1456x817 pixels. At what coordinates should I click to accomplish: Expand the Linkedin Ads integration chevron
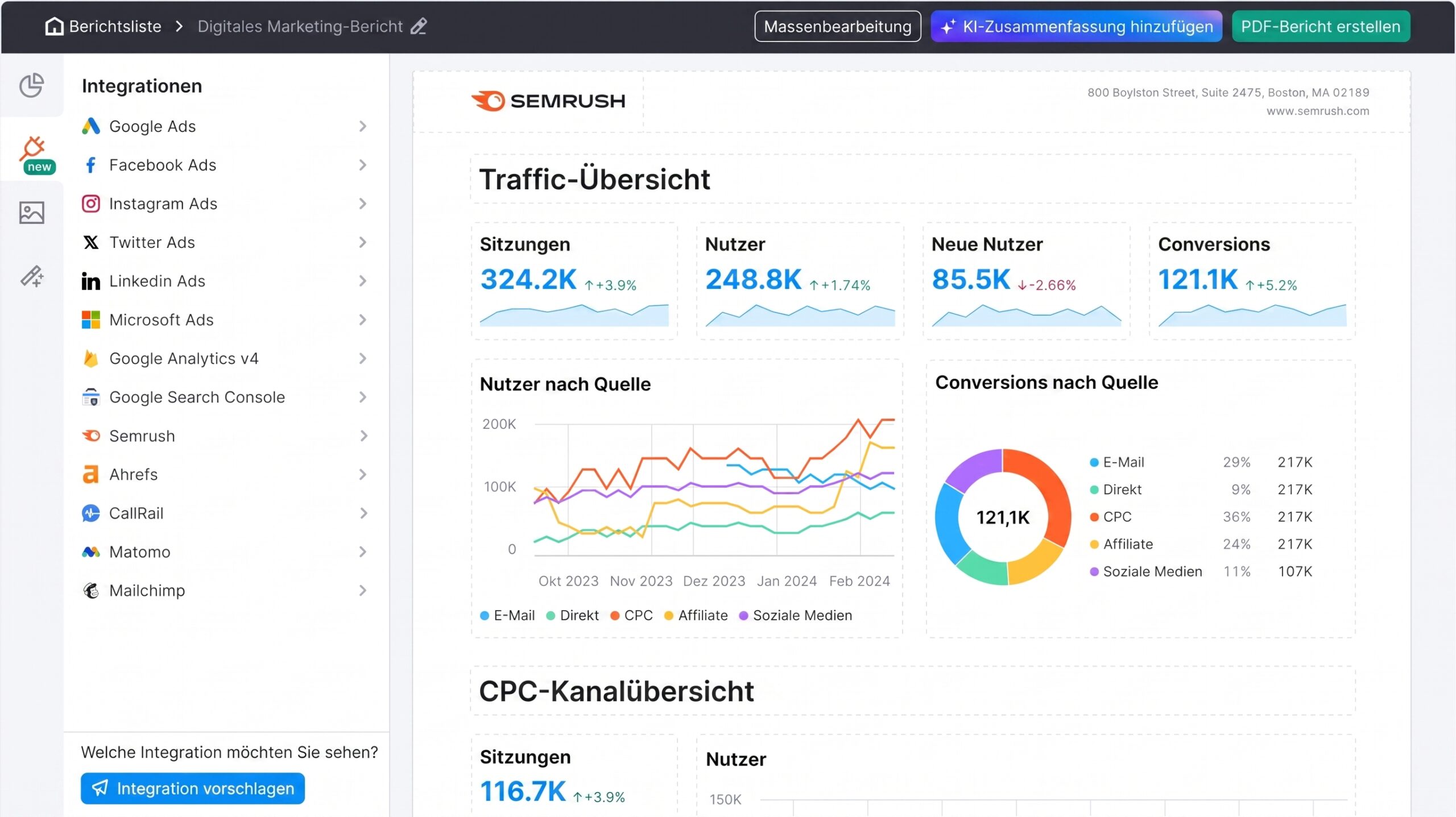[x=363, y=281]
